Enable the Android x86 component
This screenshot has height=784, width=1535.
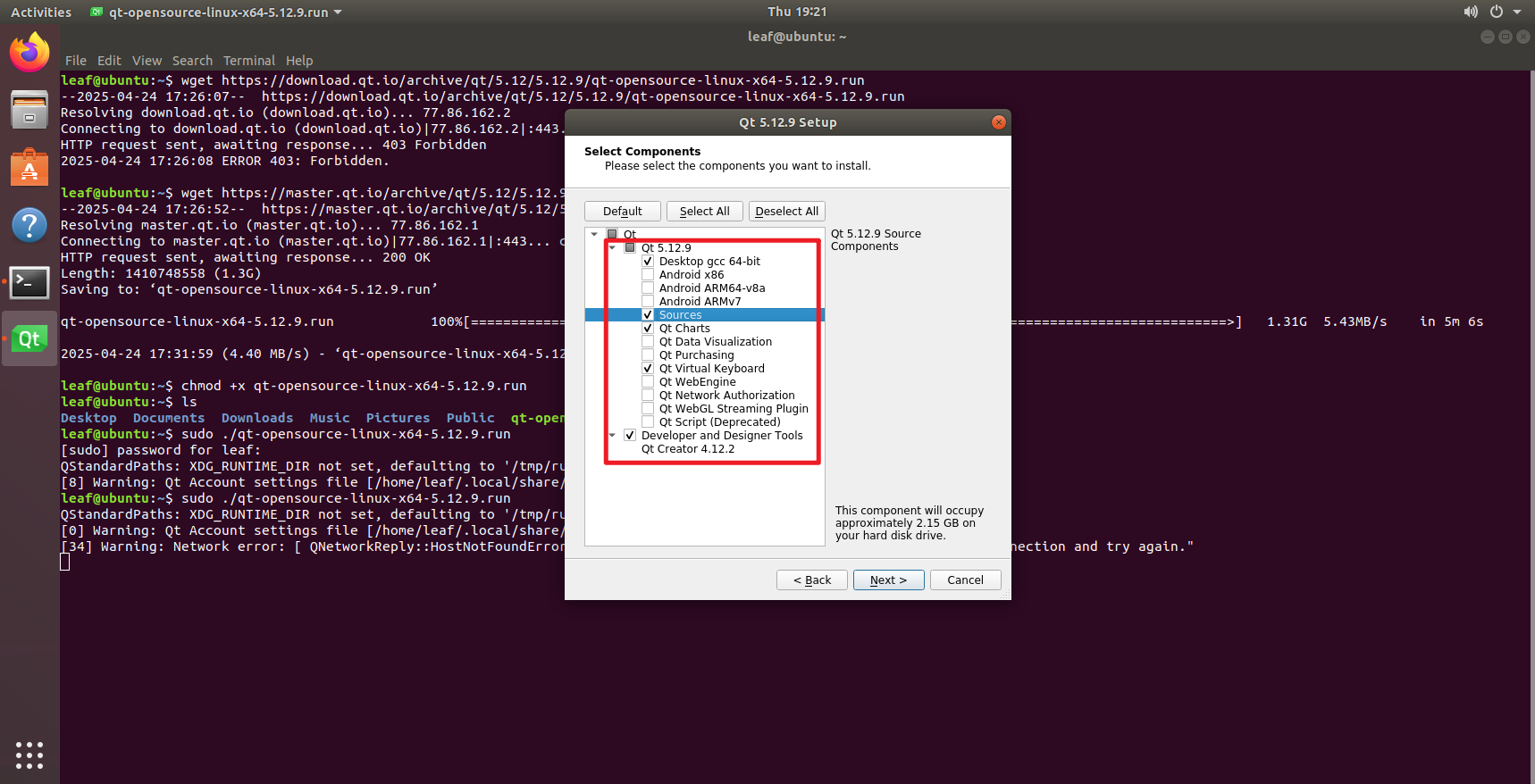(x=648, y=275)
